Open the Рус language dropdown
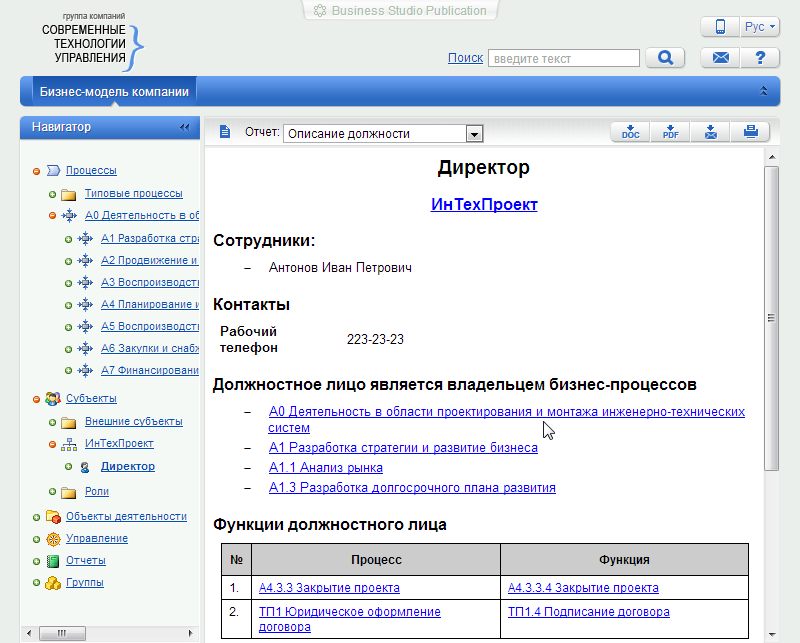This screenshot has height=643, width=800. coord(760,27)
